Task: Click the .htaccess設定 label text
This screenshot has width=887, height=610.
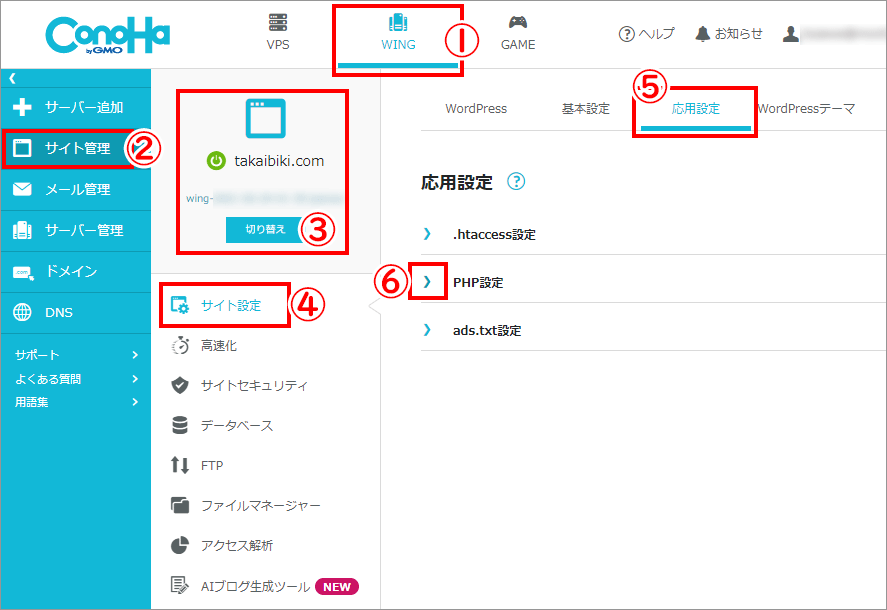Action: (494, 234)
